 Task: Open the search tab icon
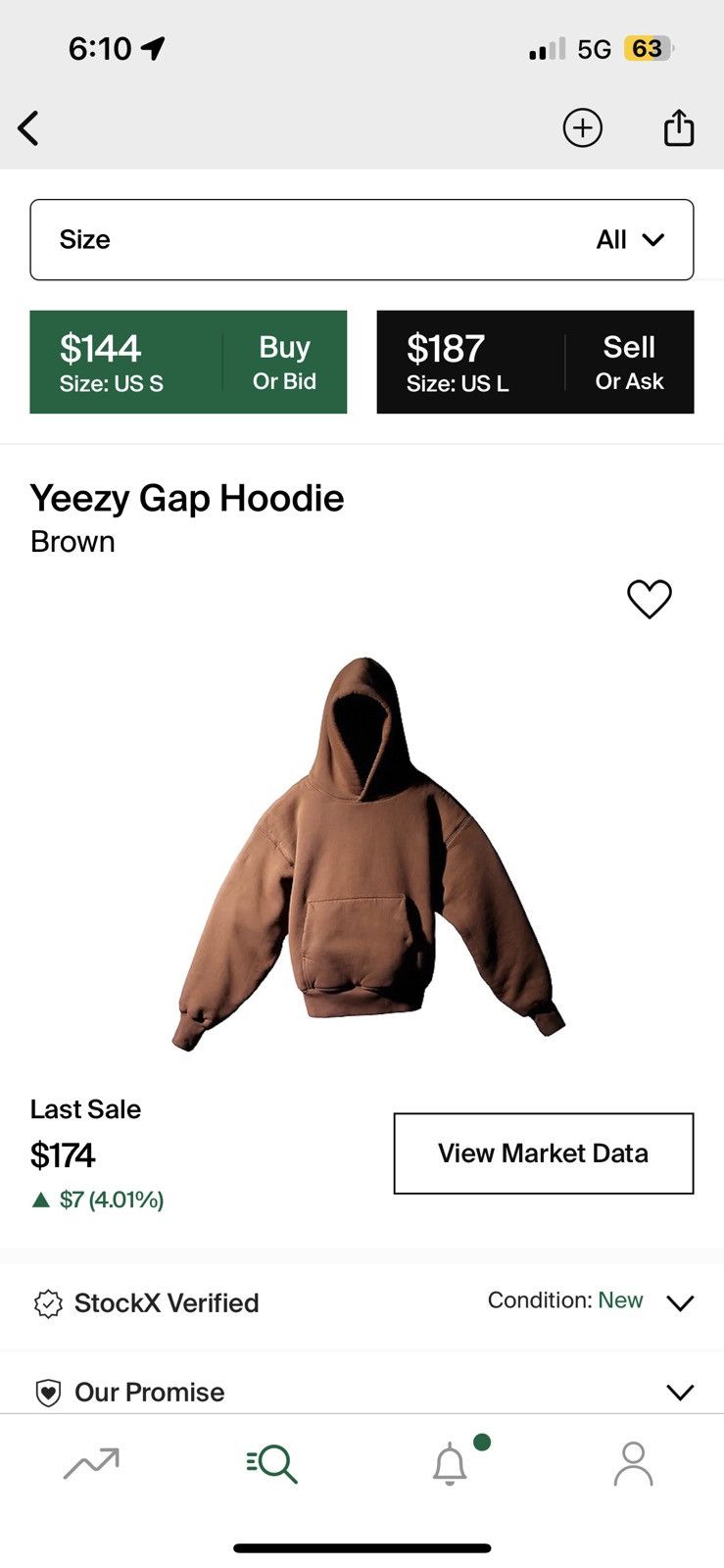[272, 1463]
